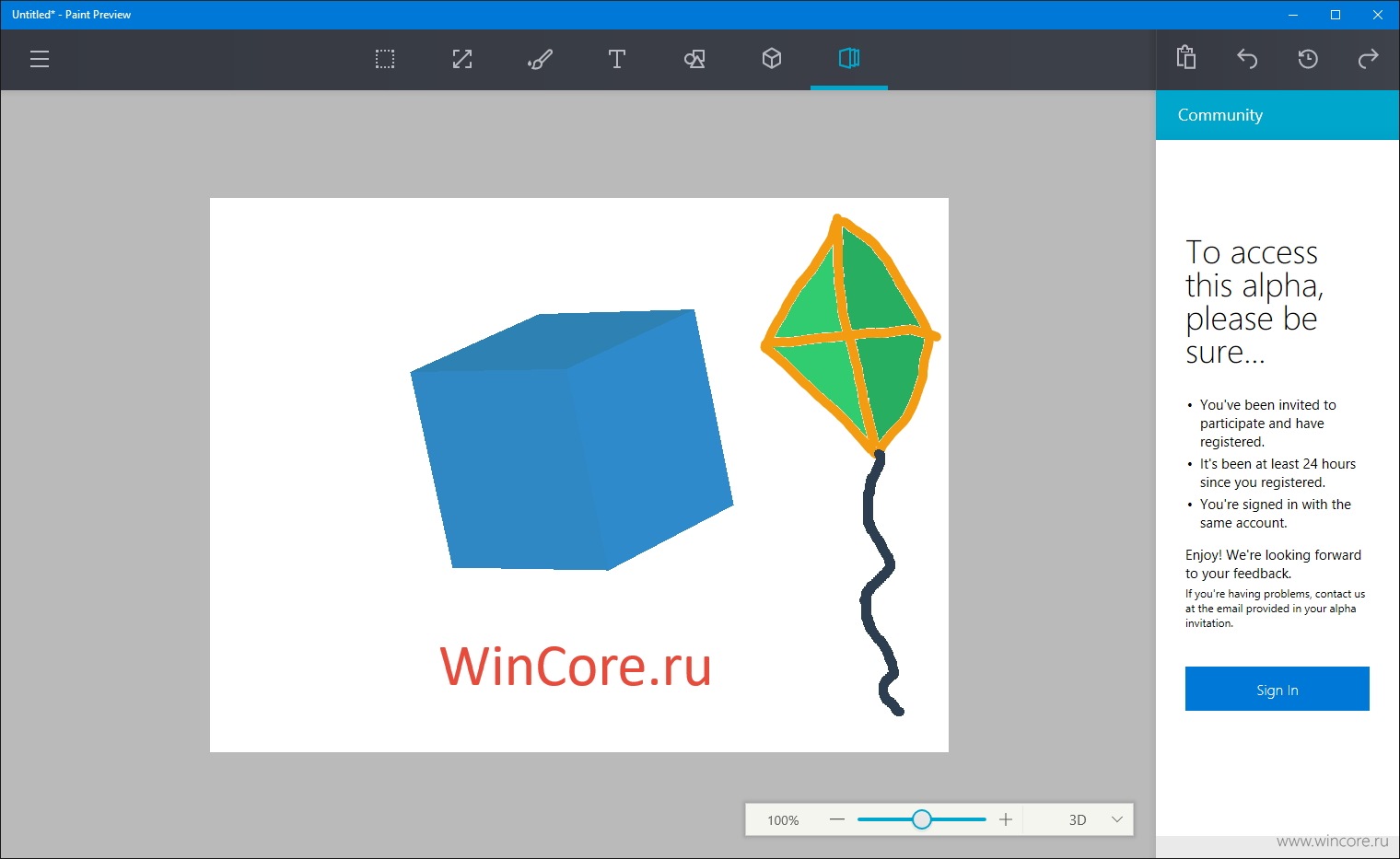Click the 'To access this alpha' heading
This screenshot has width=1400, height=859.
[1254, 302]
